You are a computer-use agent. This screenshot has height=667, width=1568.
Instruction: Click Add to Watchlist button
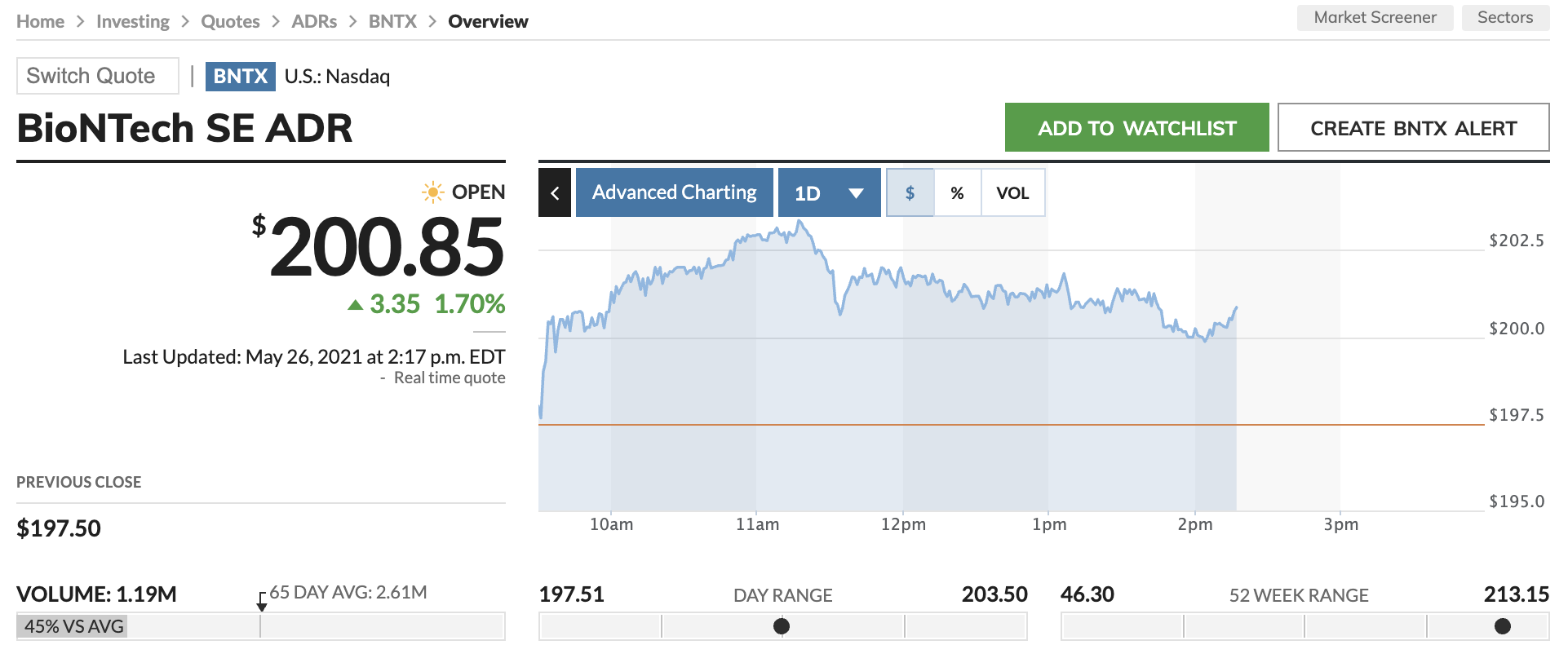tap(1136, 128)
